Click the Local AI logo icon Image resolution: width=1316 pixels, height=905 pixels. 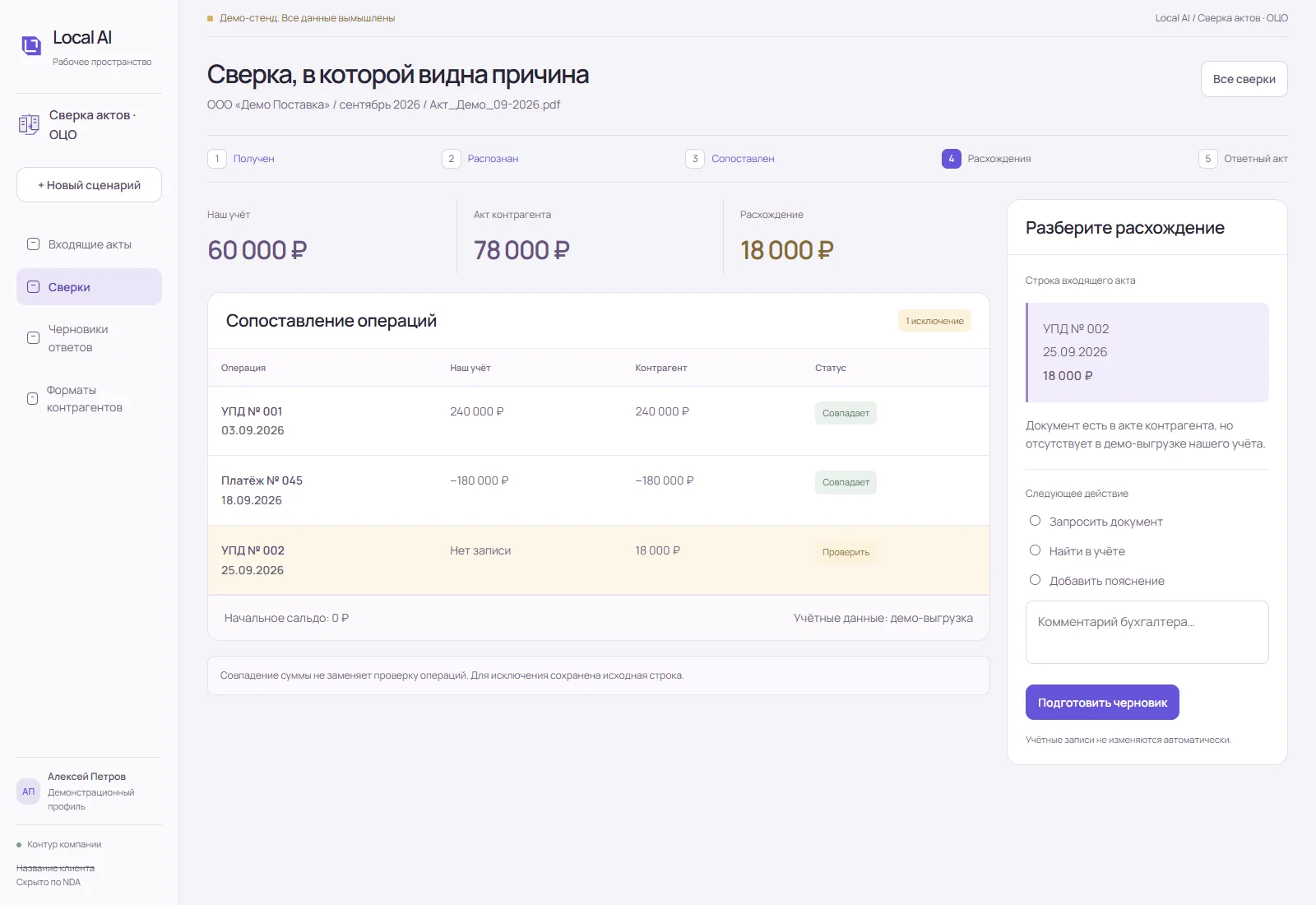point(31,45)
